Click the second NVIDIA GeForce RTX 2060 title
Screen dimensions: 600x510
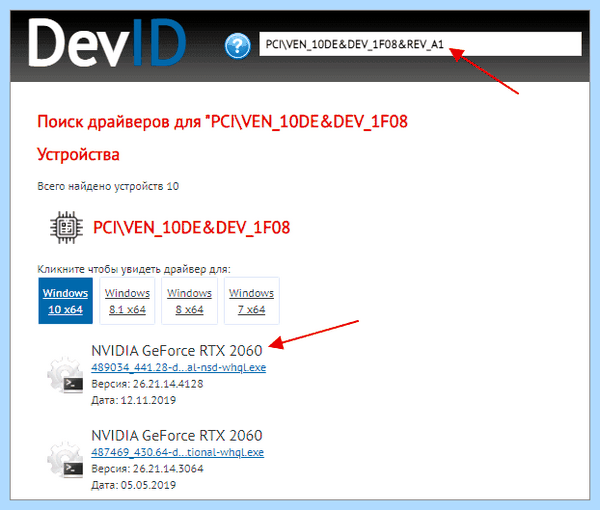coord(177,435)
